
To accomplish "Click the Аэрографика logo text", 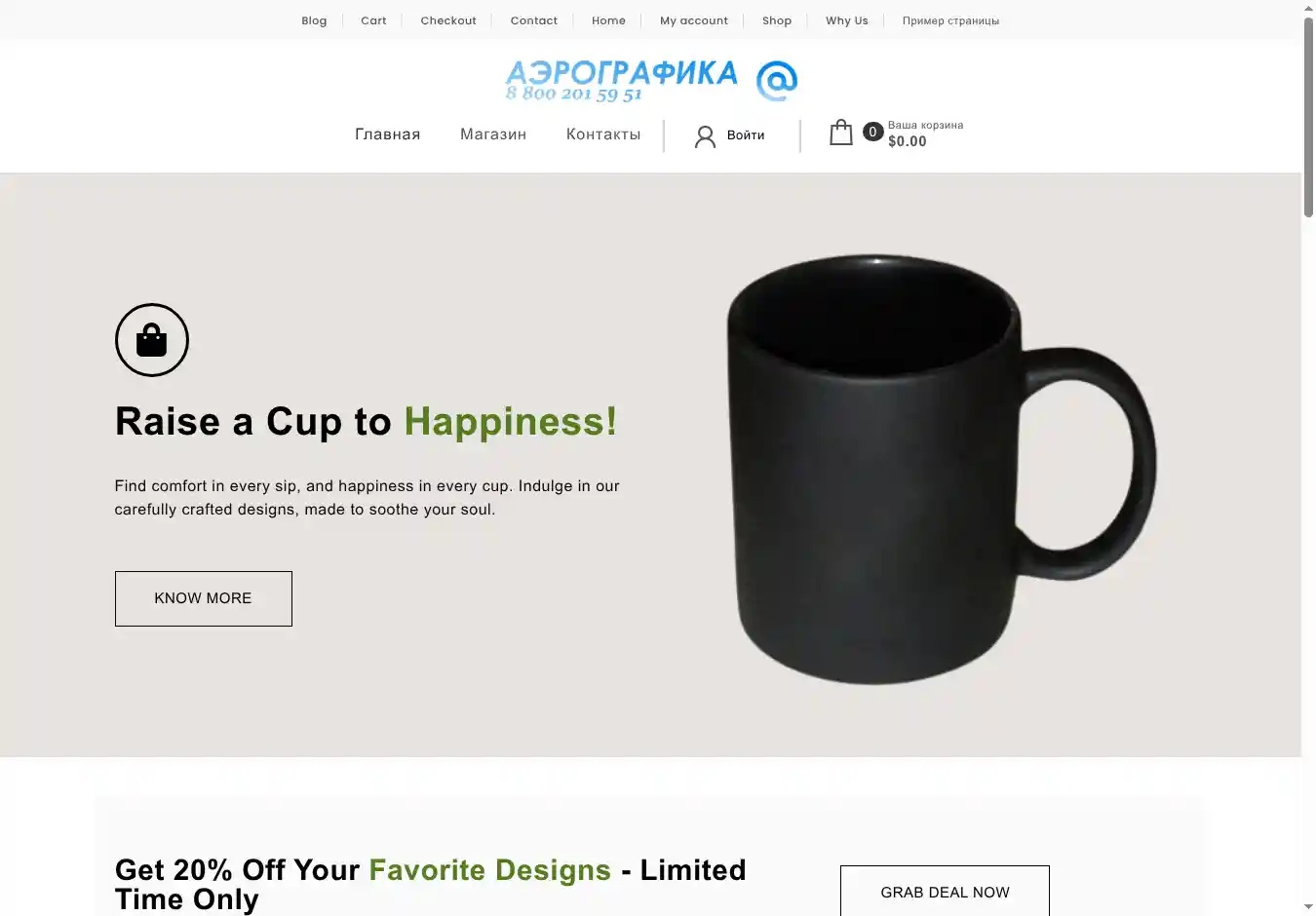I will (621, 80).
